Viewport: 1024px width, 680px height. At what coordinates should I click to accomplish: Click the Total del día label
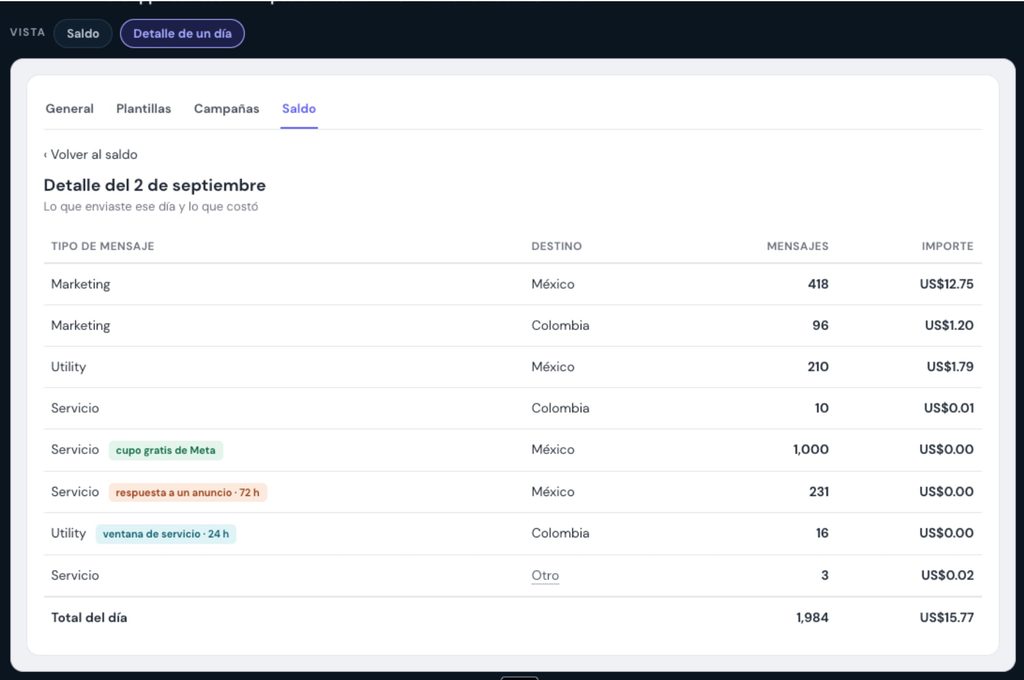[x=89, y=617]
